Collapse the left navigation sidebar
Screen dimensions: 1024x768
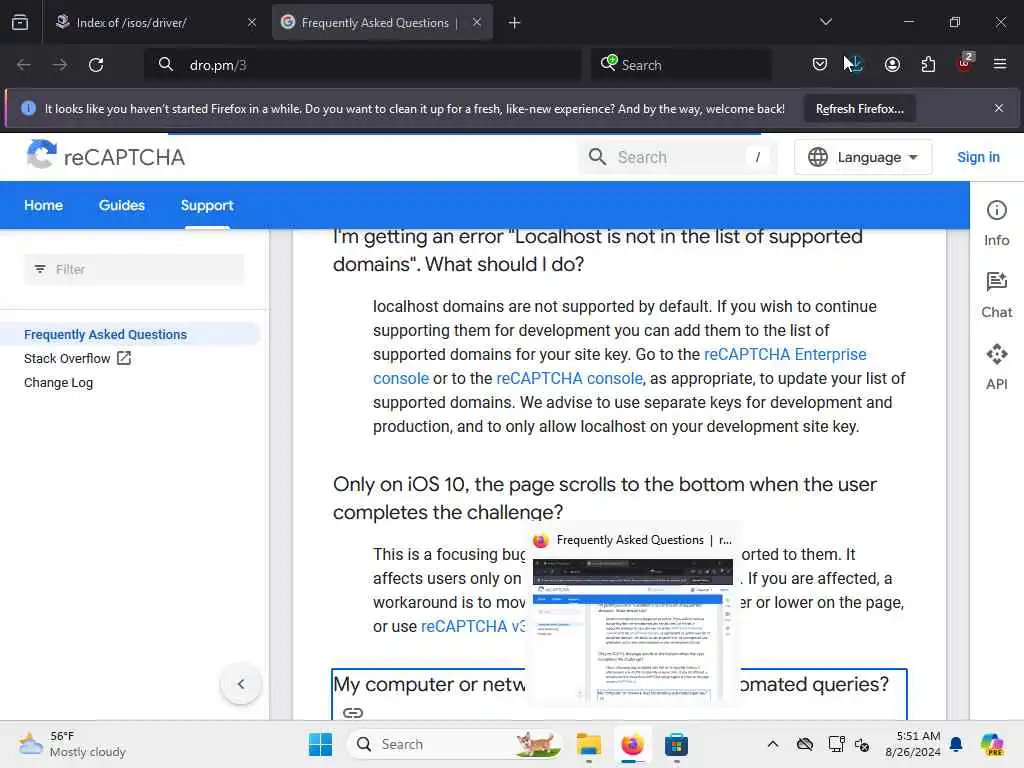tap(241, 684)
